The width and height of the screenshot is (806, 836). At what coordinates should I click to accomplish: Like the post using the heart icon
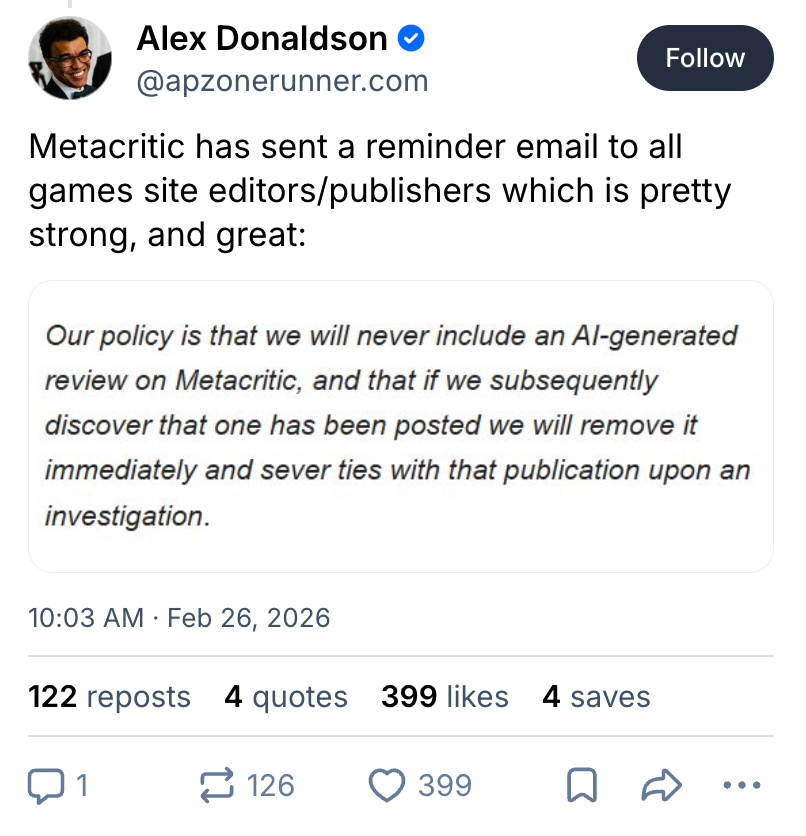(389, 786)
